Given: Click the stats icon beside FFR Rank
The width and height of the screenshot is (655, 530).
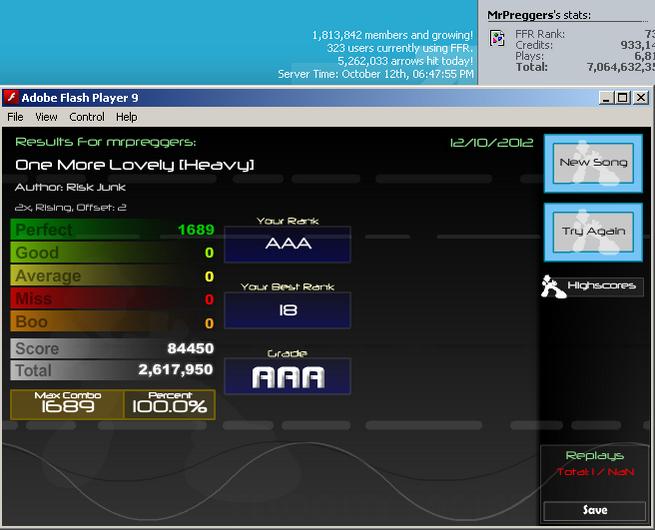Looking at the screenshot, I should (497, 39).
